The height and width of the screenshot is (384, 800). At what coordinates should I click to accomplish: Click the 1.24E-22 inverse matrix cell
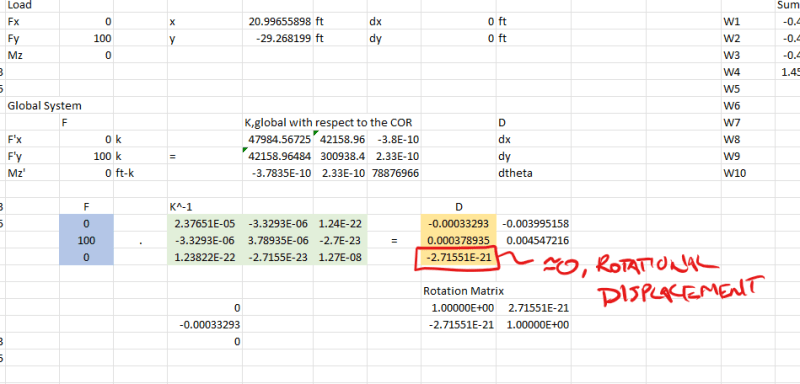click(x=340, y=223)
